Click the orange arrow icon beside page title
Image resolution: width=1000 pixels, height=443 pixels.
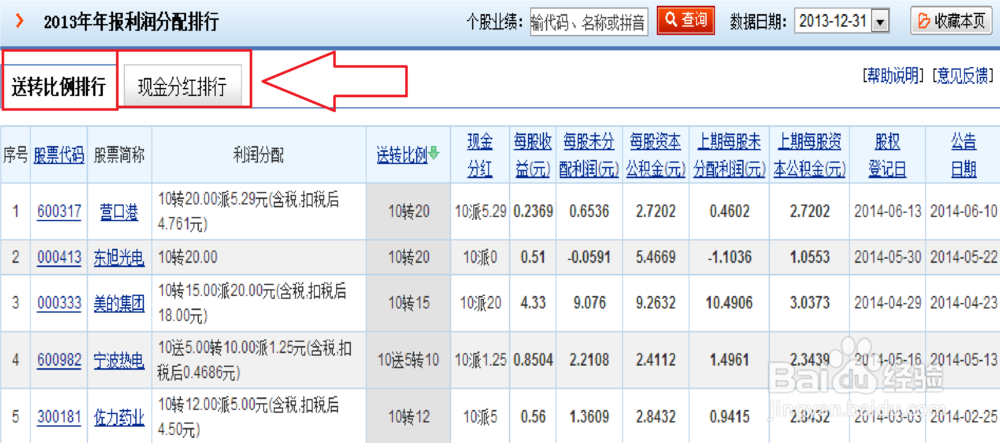[x=20, y=20]
